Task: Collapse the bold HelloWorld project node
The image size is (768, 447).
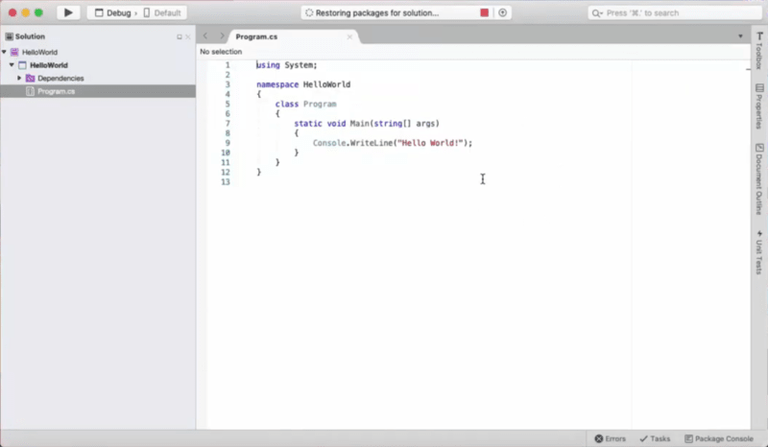Action: pos(12,65)
